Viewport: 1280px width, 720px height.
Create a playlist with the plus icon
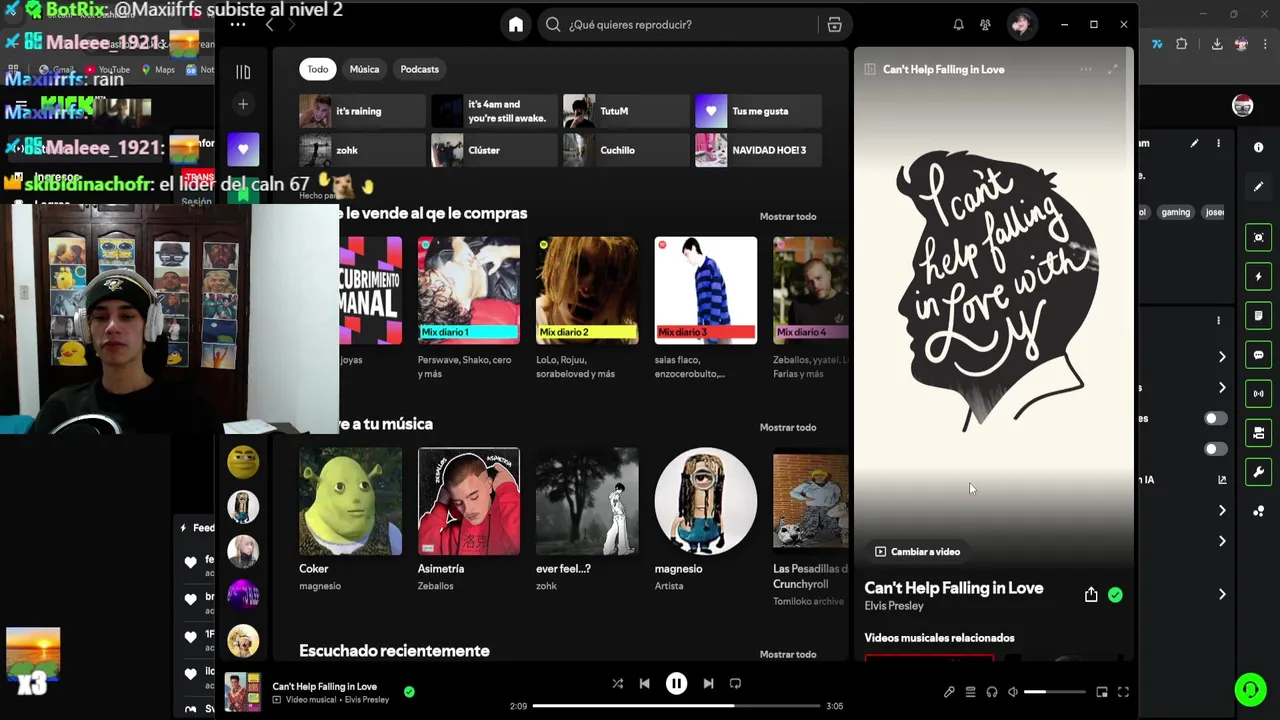pos(243,104)
